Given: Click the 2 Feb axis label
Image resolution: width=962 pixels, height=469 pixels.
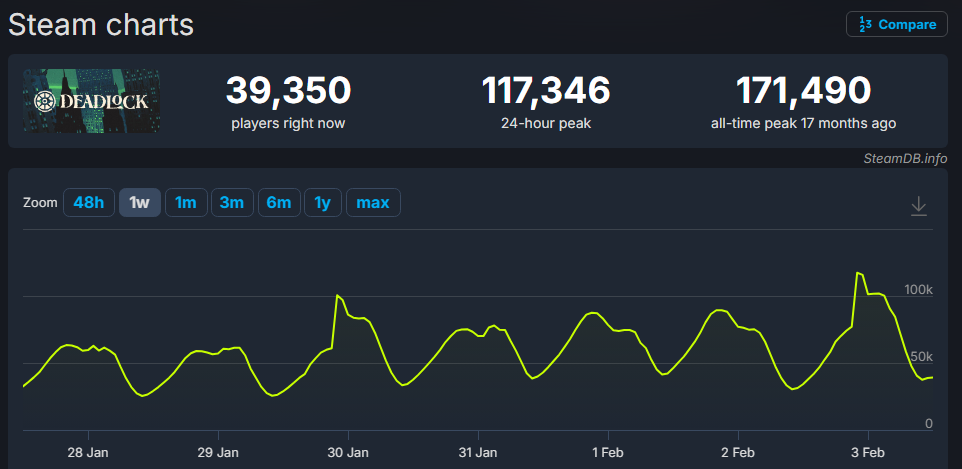Looking at the screenshot, I should [x=738, y=454].
